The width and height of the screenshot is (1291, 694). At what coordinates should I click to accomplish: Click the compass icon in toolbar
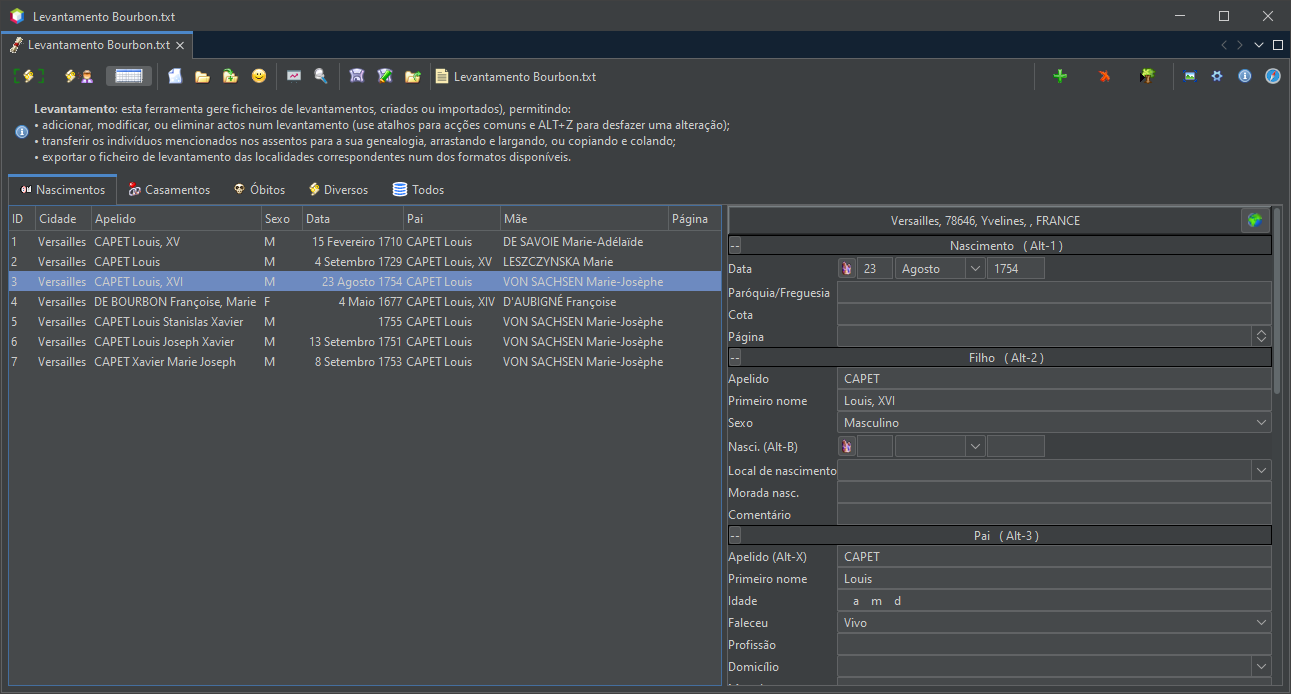pyautogui.click(x=1273, y=76)
